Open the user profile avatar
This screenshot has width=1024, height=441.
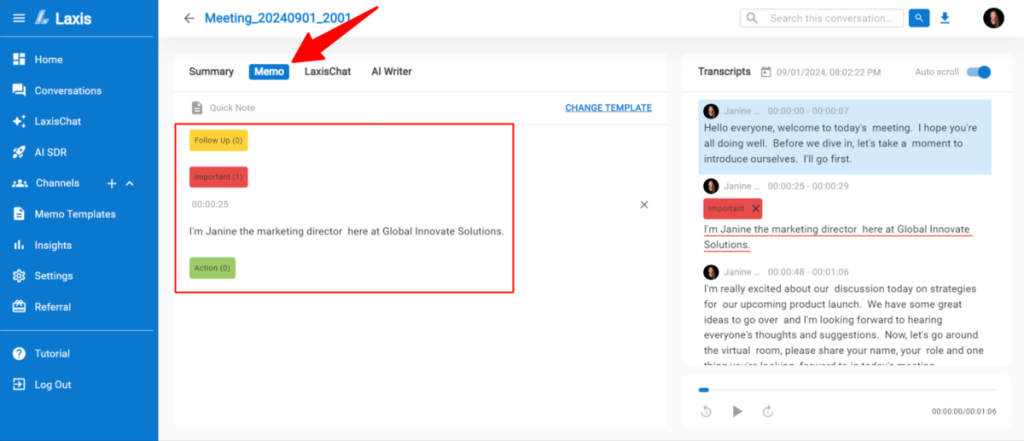[x=993, y=18]
